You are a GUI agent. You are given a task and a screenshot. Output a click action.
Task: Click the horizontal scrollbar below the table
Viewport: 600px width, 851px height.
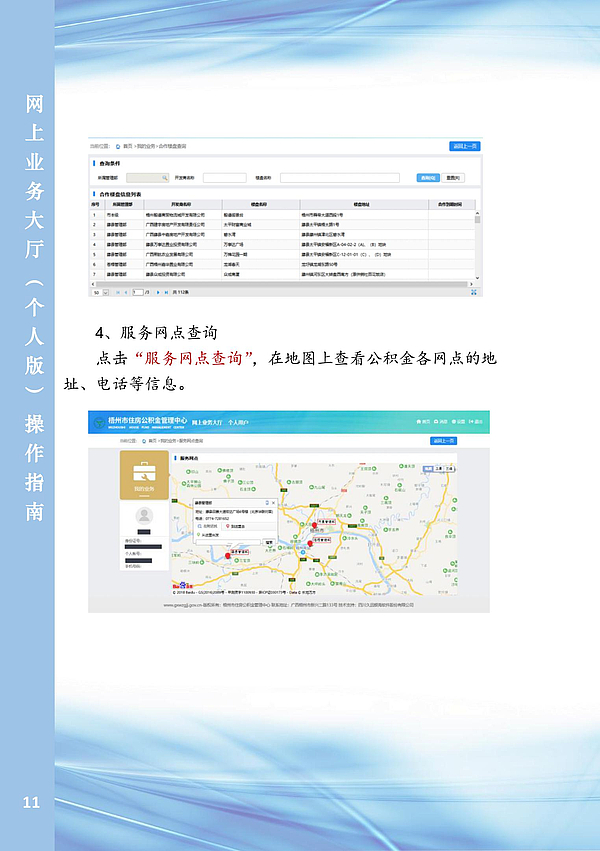[x=280, y=284]
